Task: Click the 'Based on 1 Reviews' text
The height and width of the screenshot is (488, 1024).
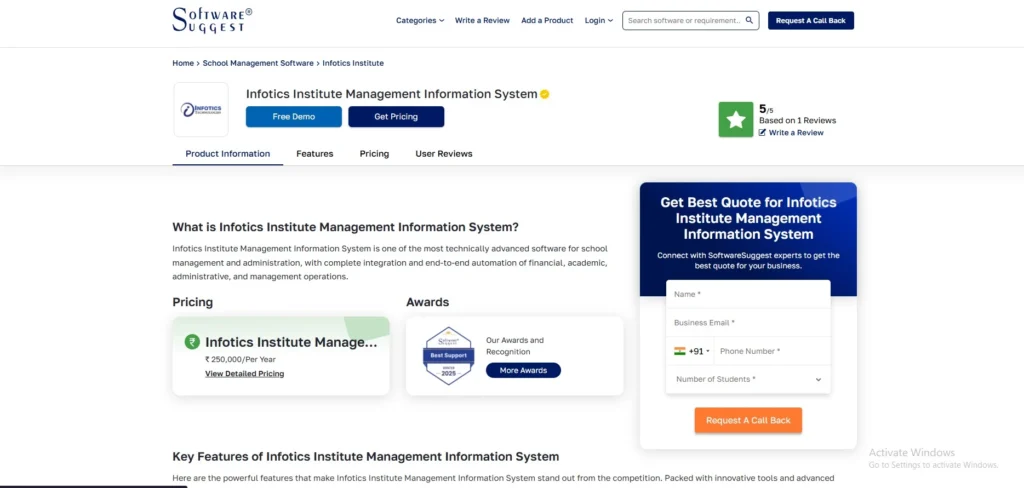Action: (x=797, y=120)
